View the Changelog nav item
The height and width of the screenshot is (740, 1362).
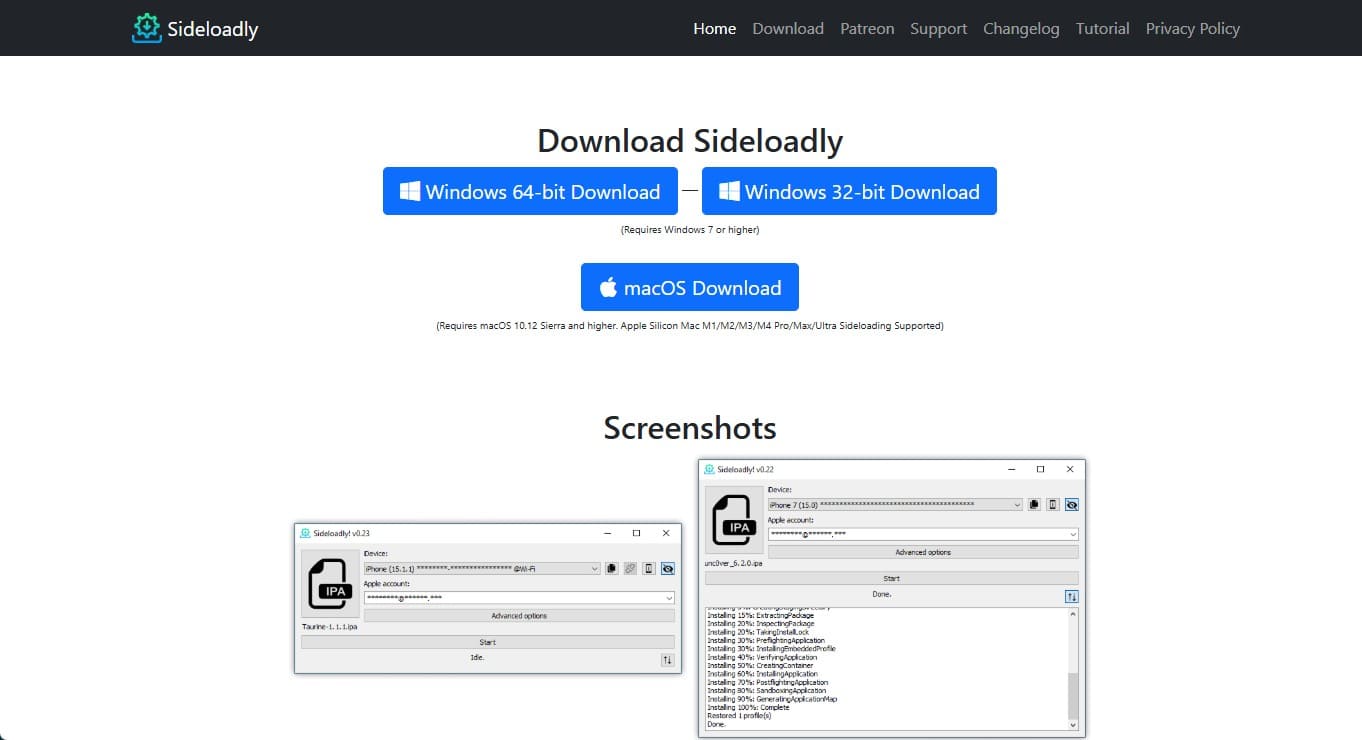(x=1021, y=28)
